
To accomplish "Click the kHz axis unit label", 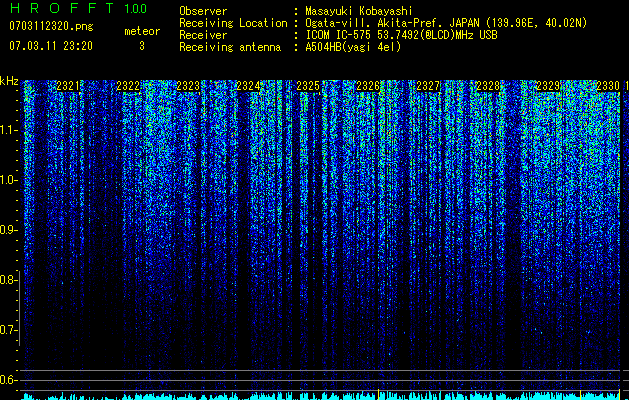I will point(9,81).
